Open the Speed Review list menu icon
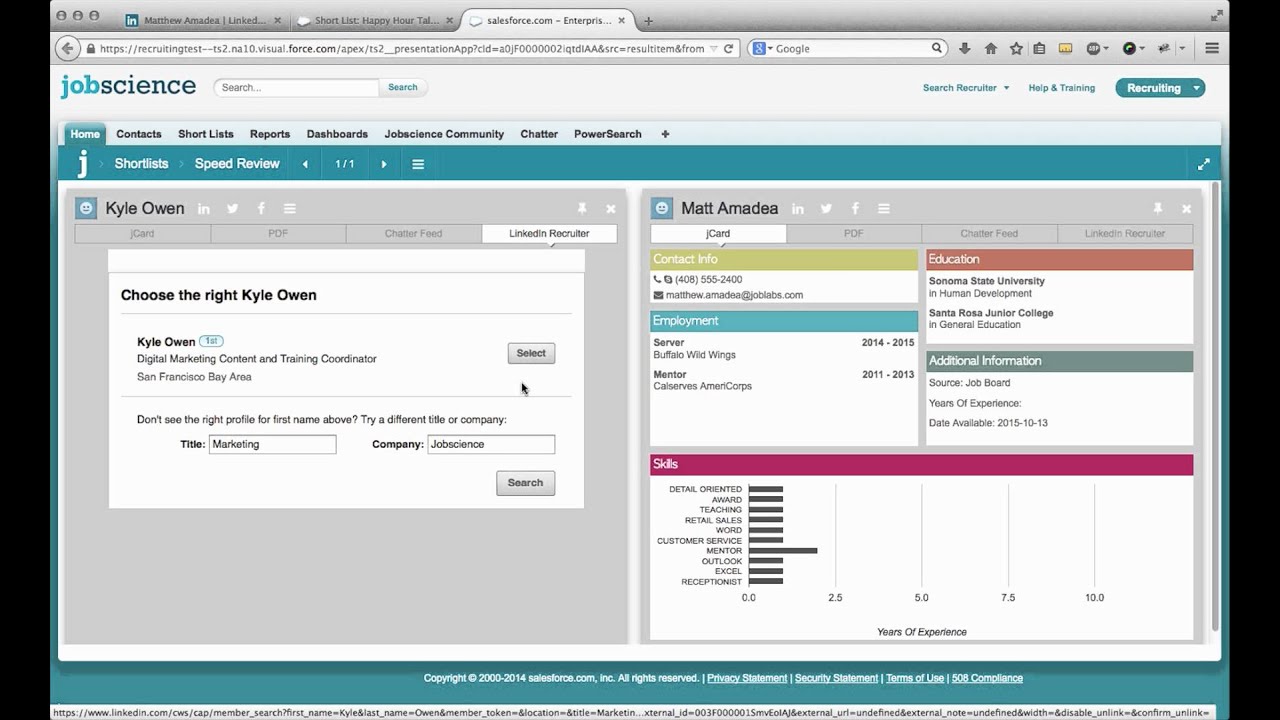The height and width of the screenshot is (720, 1280). [418, 164]
